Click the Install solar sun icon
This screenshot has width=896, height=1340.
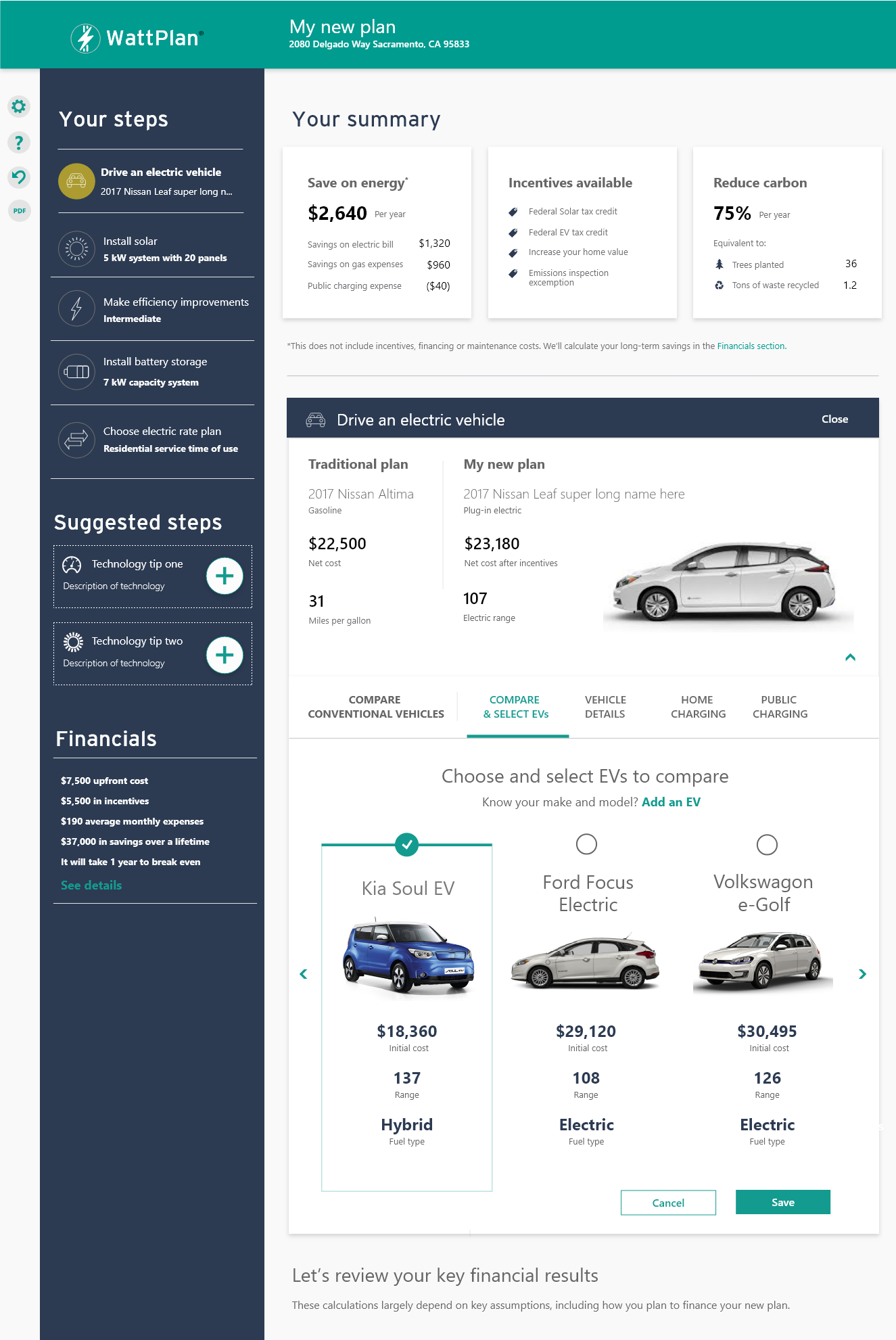point(76,249)
